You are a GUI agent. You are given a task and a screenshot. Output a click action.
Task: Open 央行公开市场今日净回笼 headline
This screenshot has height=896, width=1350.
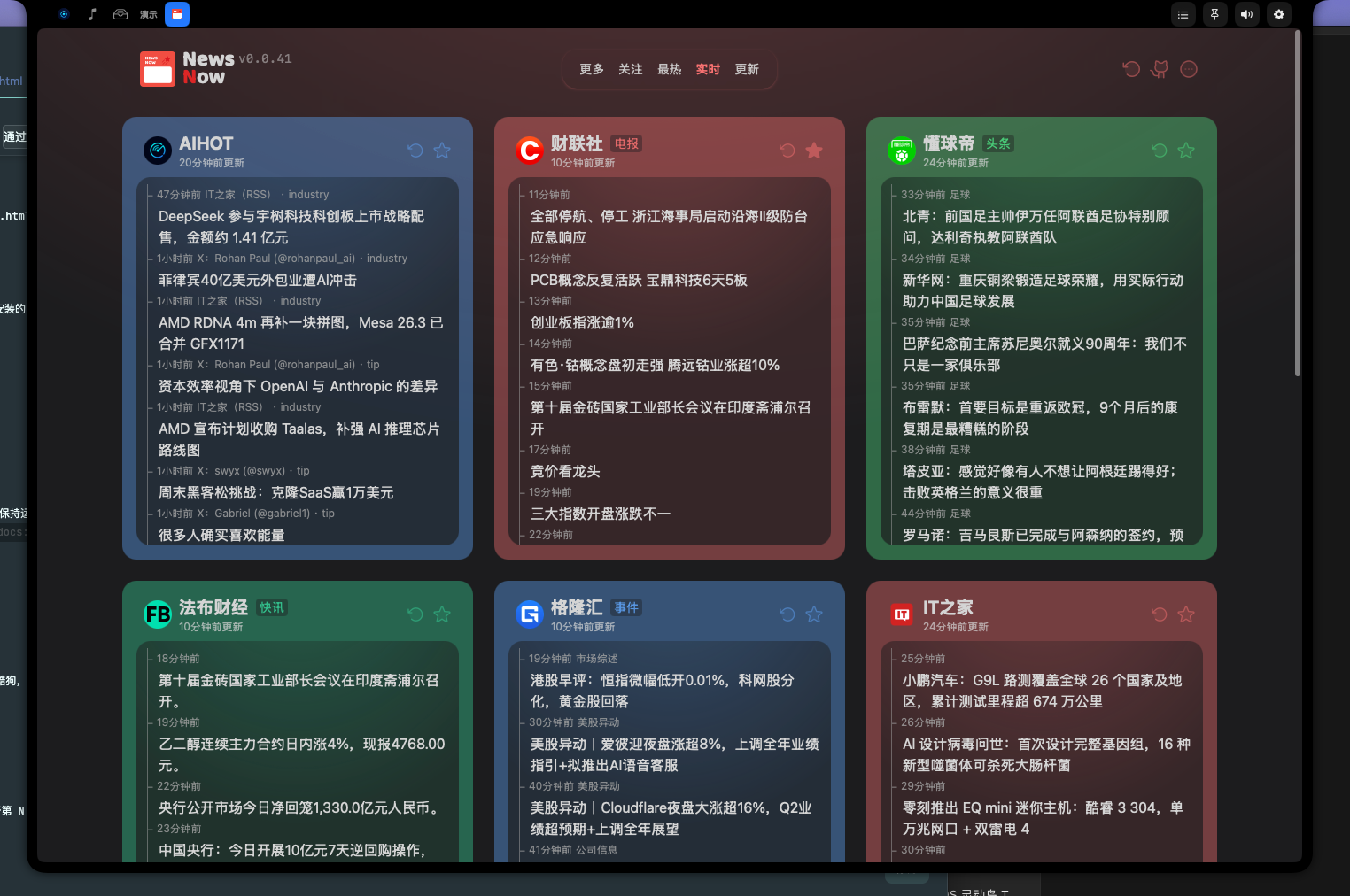click(301, 807)
